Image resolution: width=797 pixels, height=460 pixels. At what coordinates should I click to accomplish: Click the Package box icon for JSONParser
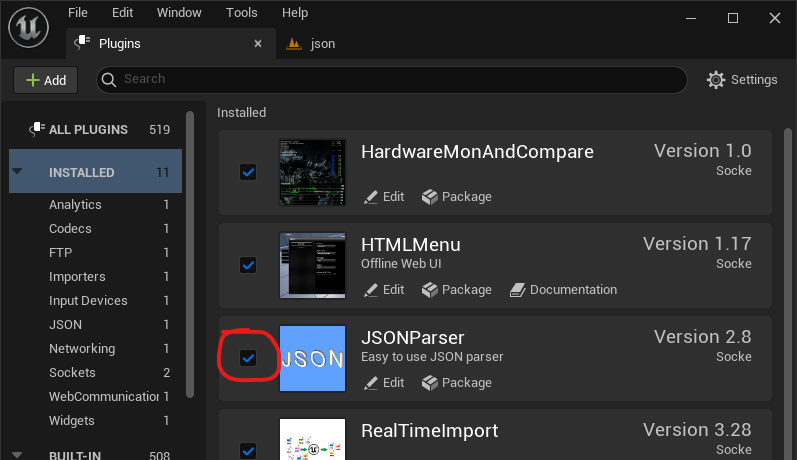click(430, 383)
